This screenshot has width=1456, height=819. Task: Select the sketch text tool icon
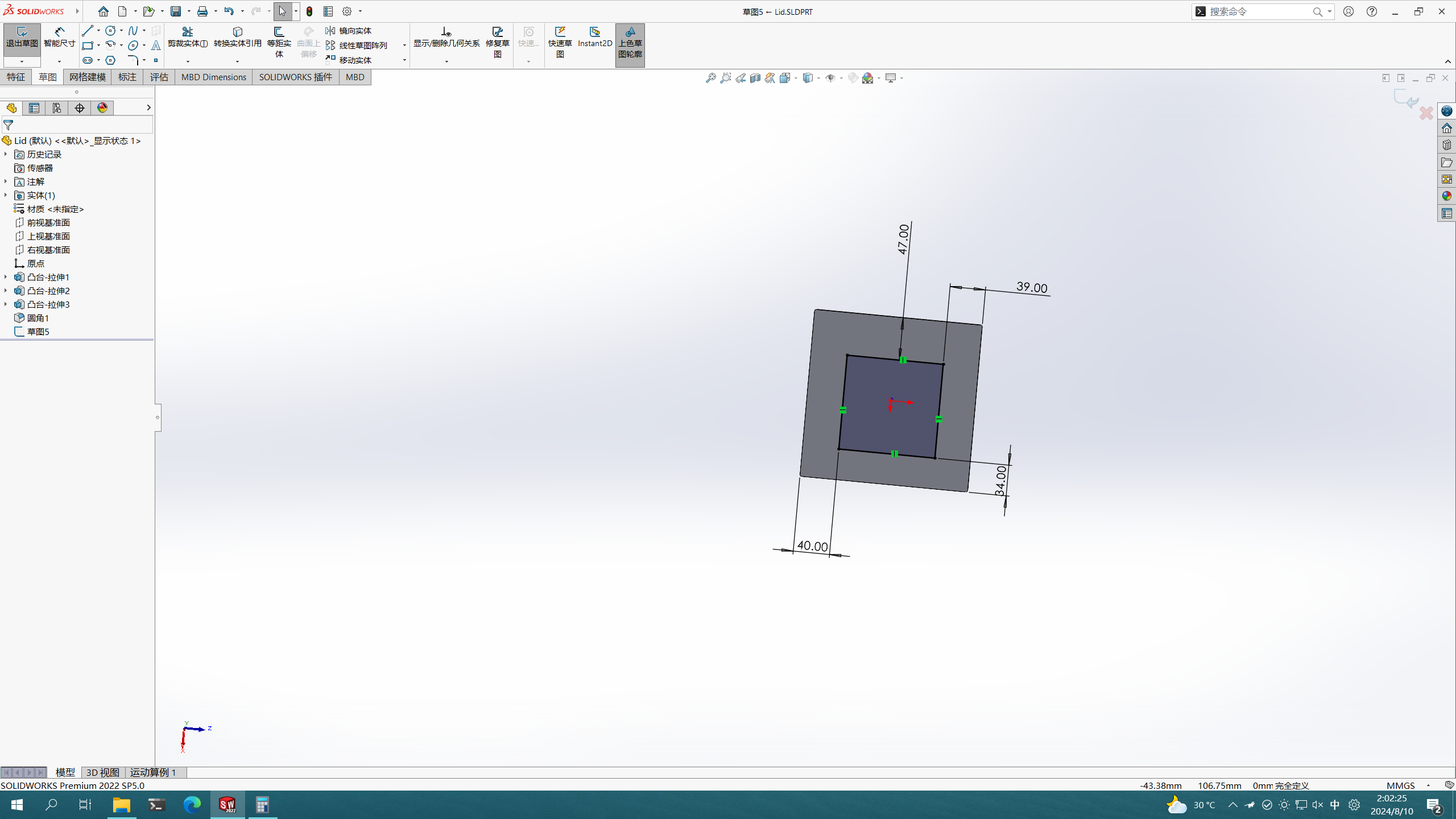tap(156, 45)
